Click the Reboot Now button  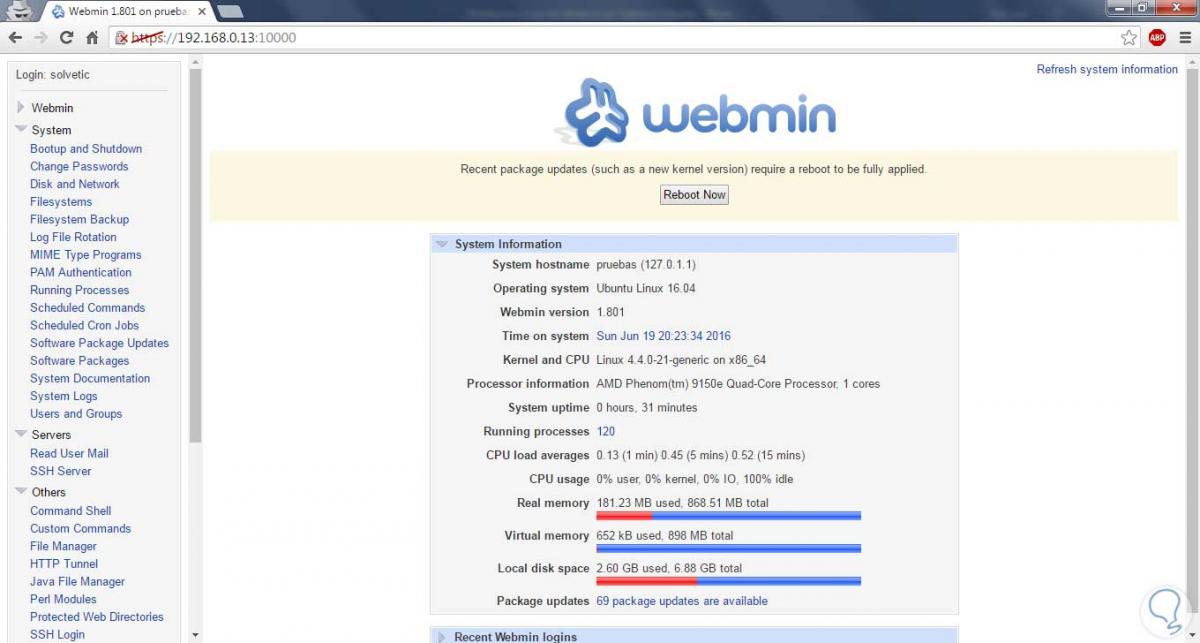click(x=694, y=195)
